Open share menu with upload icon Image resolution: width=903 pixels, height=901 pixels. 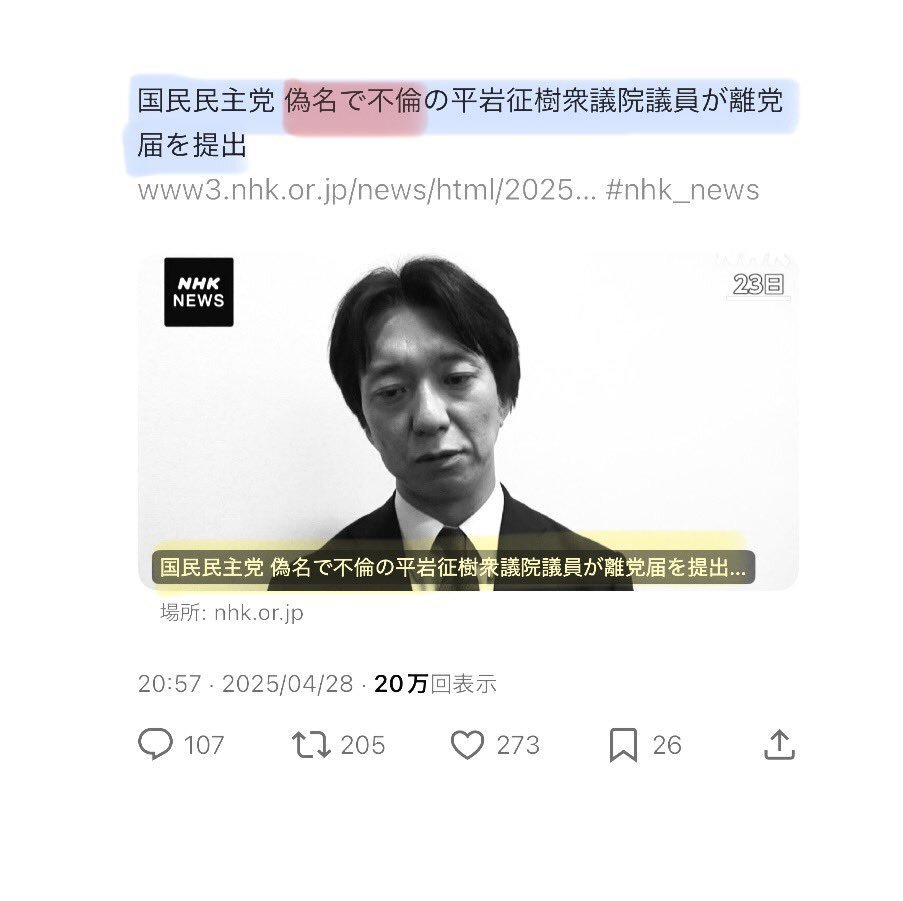click(x=779, y=744)
